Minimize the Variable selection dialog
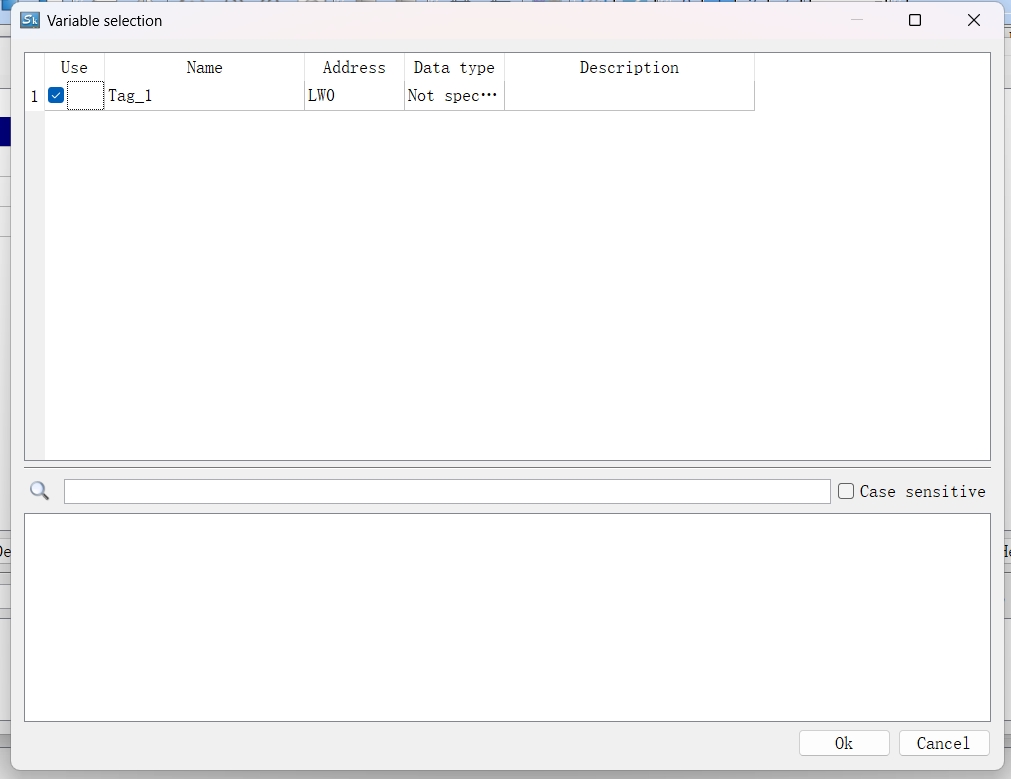The height and width of the screenshot is (779, 1011). pyautogui.click(x=857, y=20)
